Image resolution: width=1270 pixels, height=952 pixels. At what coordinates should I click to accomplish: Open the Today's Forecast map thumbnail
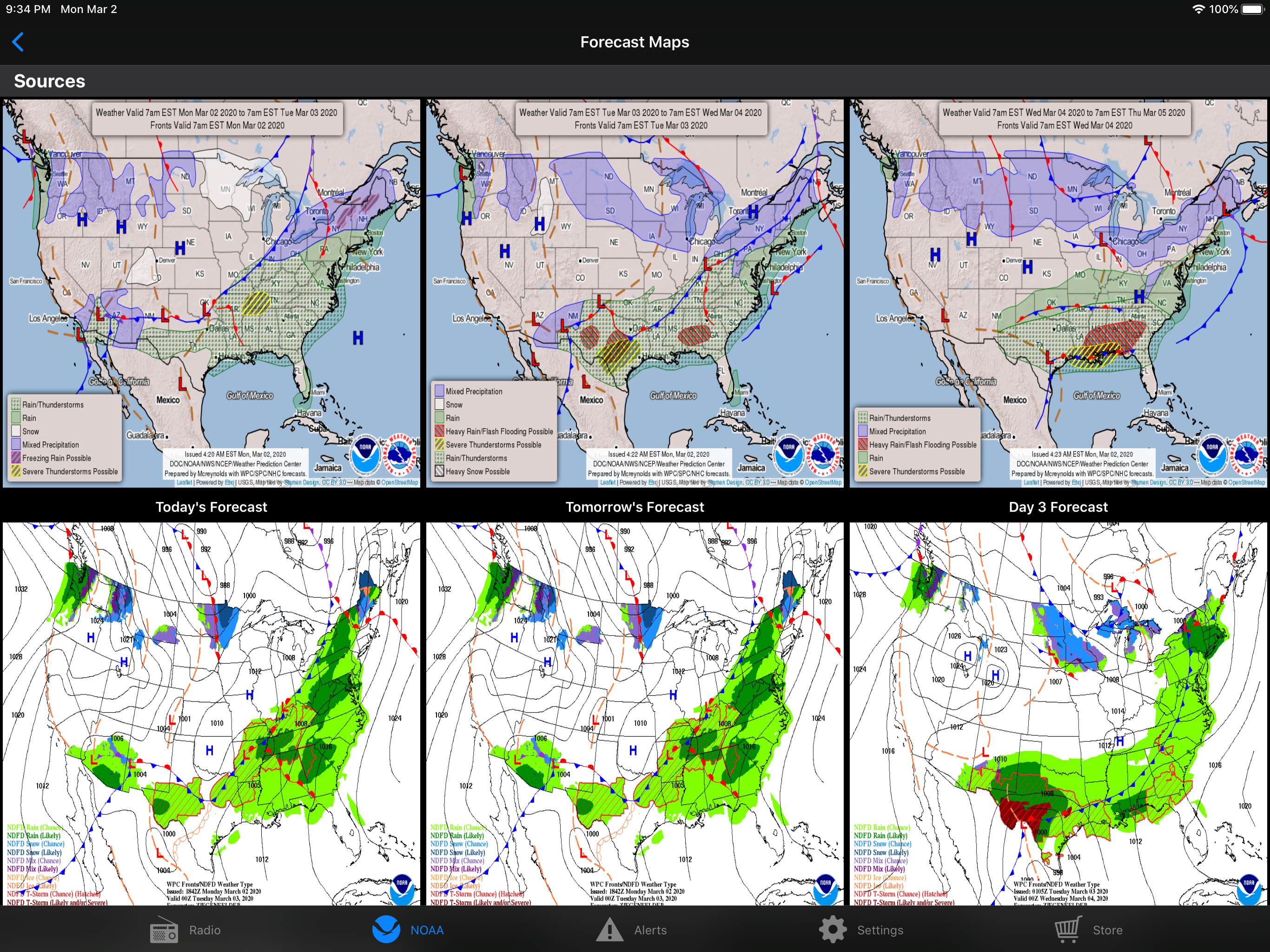tap(212, 293)
